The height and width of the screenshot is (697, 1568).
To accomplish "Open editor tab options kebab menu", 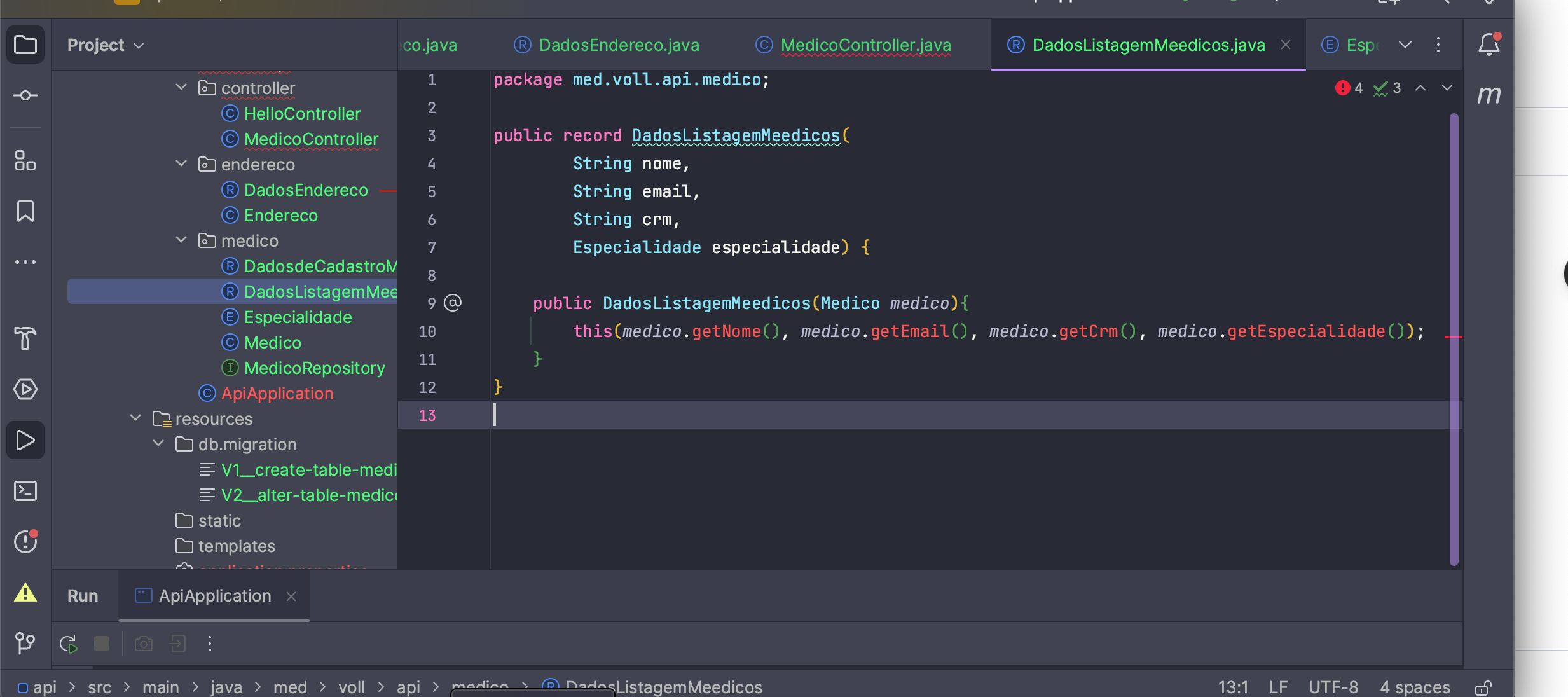I will click(1438, 45).
